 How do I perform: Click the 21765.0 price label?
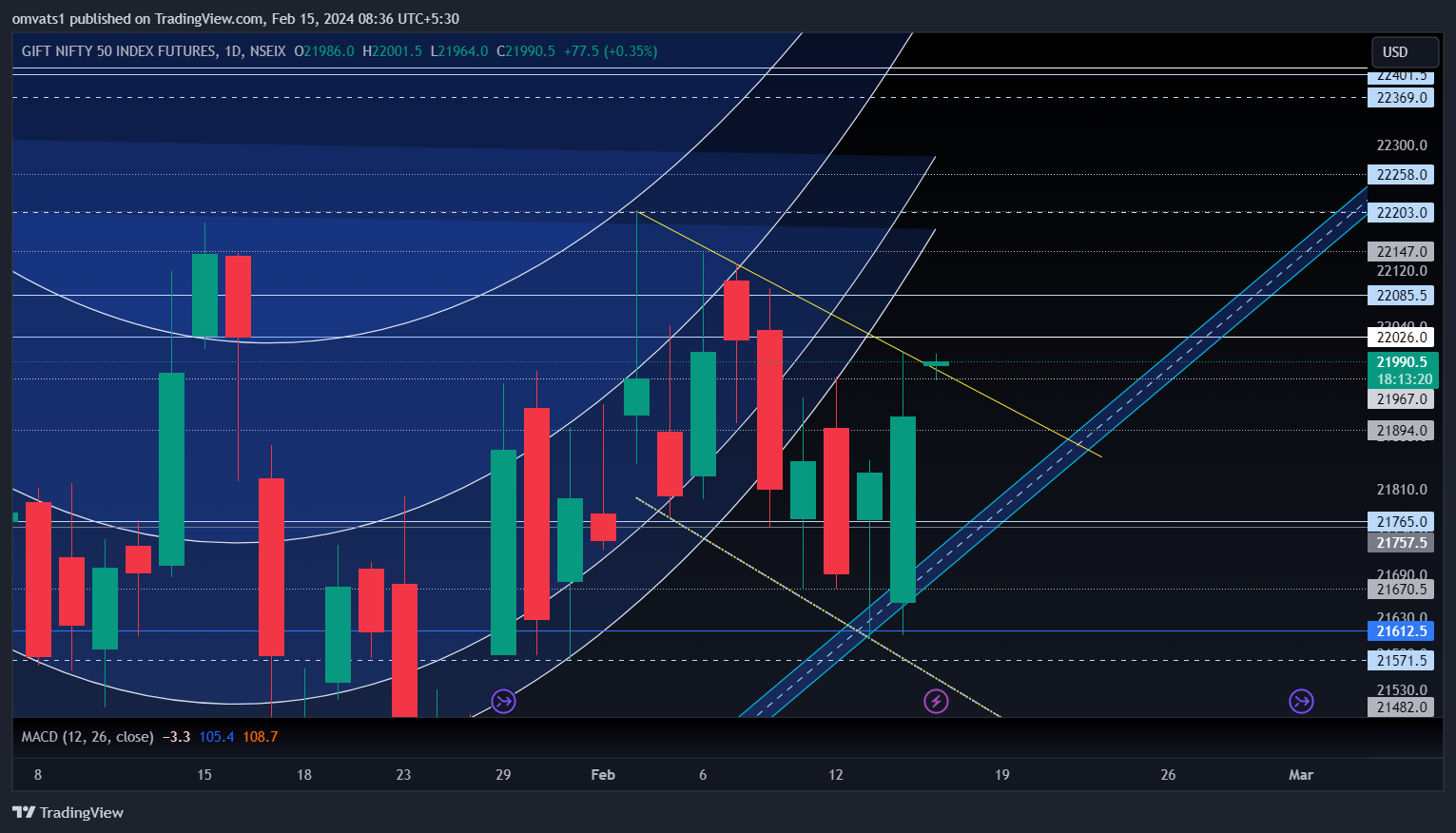(x=1401, y=522)
